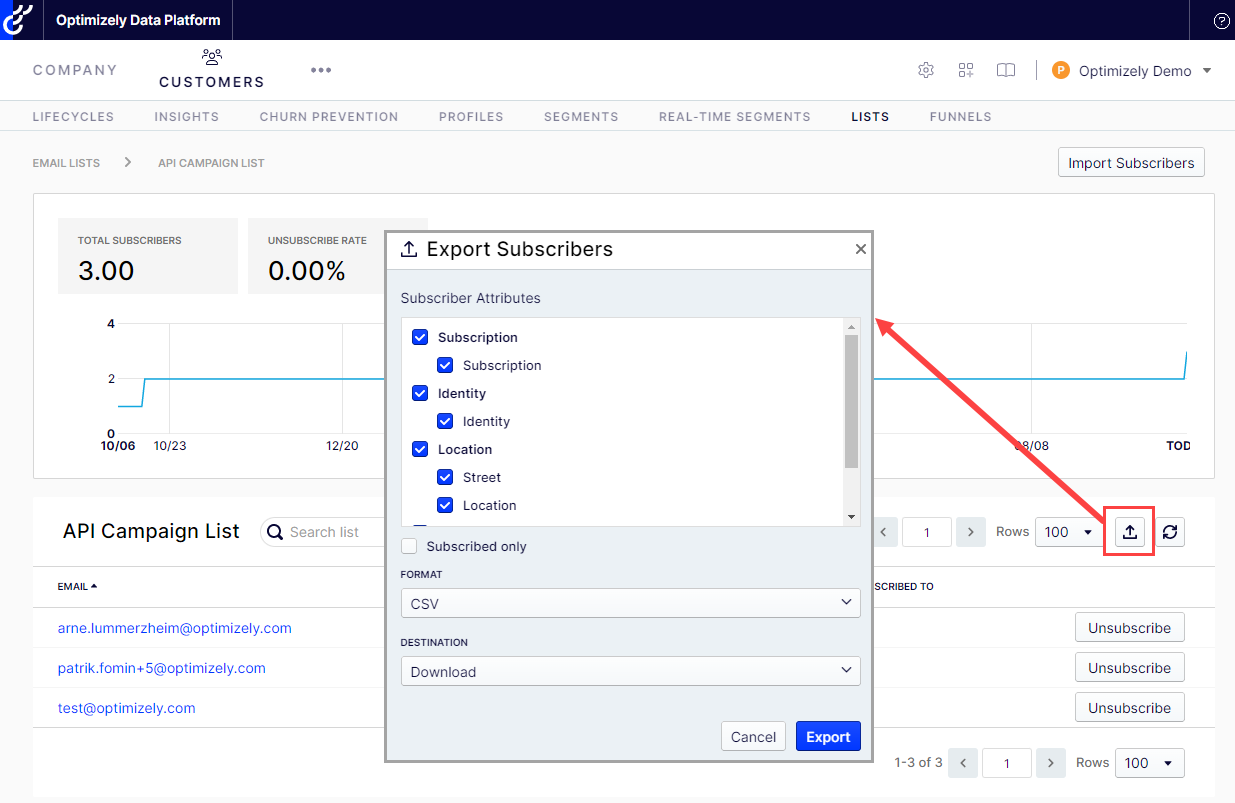This screenshot has width=1235, height=803.
Task: Go to previous page in bottom pagination
Action: click(962, 763)
